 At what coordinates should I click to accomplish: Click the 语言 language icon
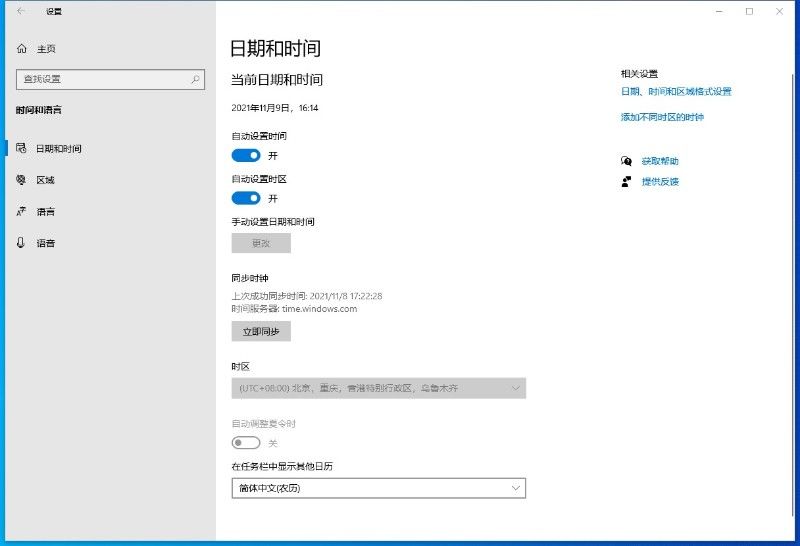pos(21,211)
